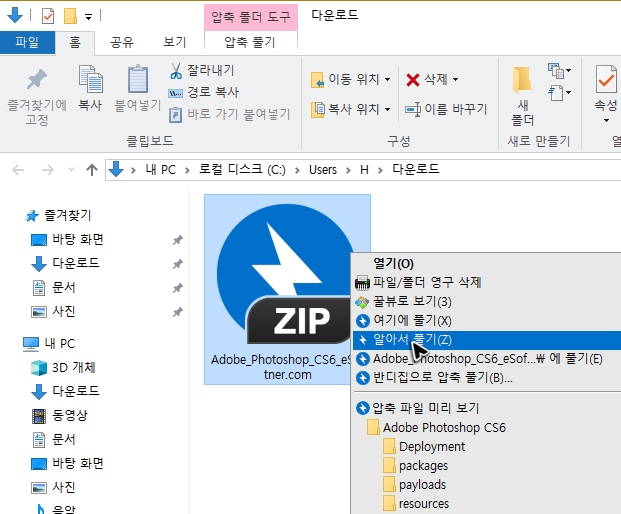The height and width of the screenshot is (514, 621).
Task: Click Adobe Photoshop CS6 folder in preview
Action: tap(436, 428)
